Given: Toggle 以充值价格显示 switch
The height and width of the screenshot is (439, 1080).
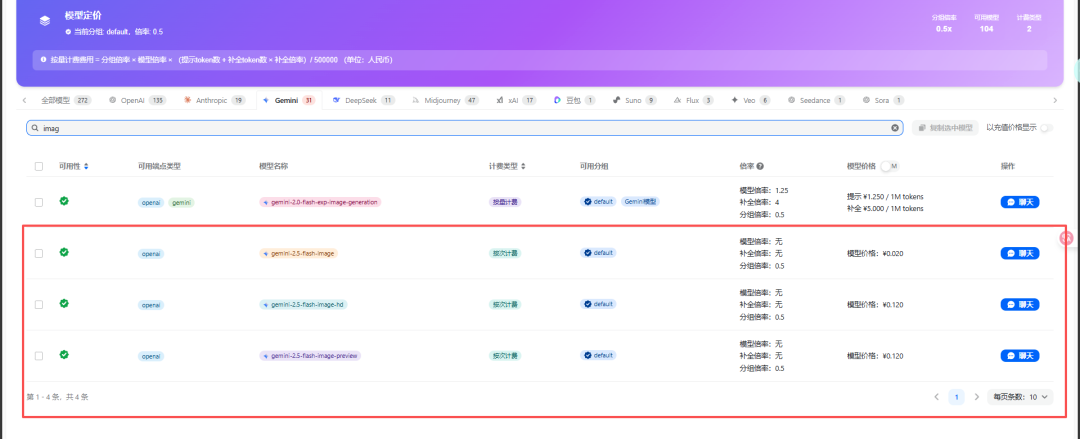Looking at the screenshot, I should click(x=1047, y=127).
